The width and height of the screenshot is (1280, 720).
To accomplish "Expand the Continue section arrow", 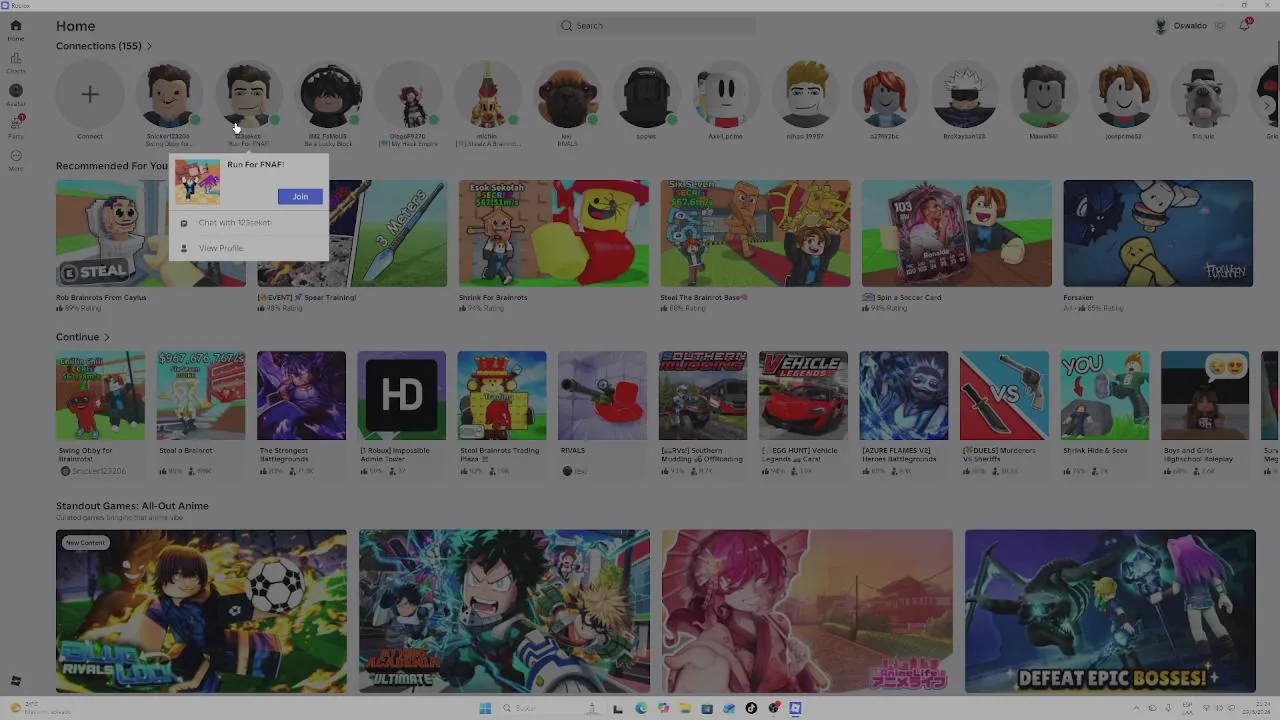I will pyautogui.click(x=107, y=337).
